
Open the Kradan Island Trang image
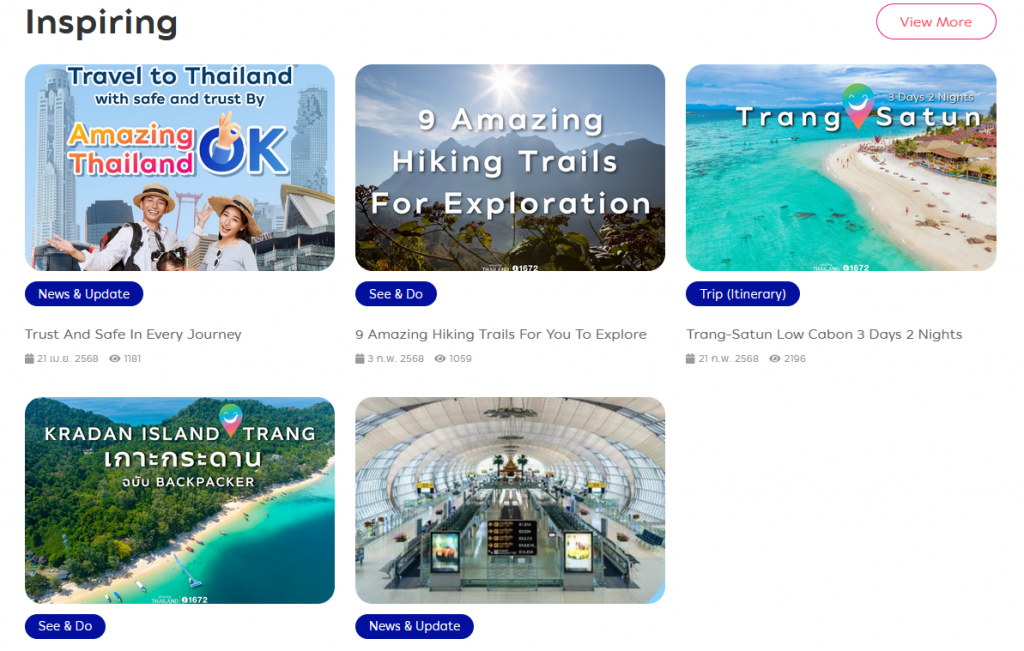(180, 500)
